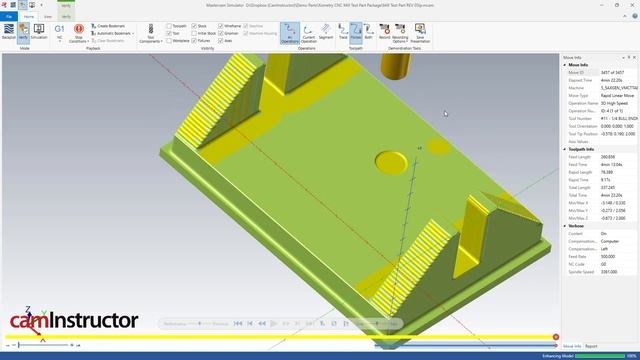Choose the Segment operation view
640x360 pixels.
(326, 32)
